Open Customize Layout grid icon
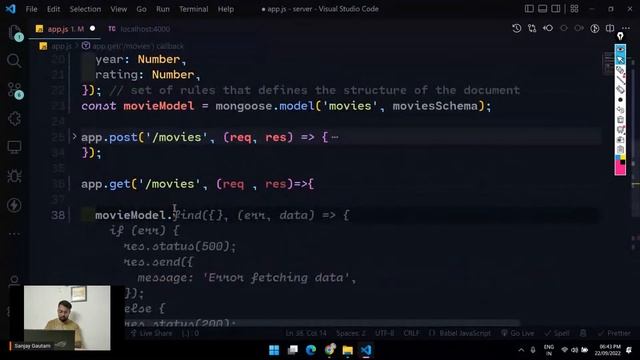Viewport: 640px width, 360px height. [x=574, y=9]
